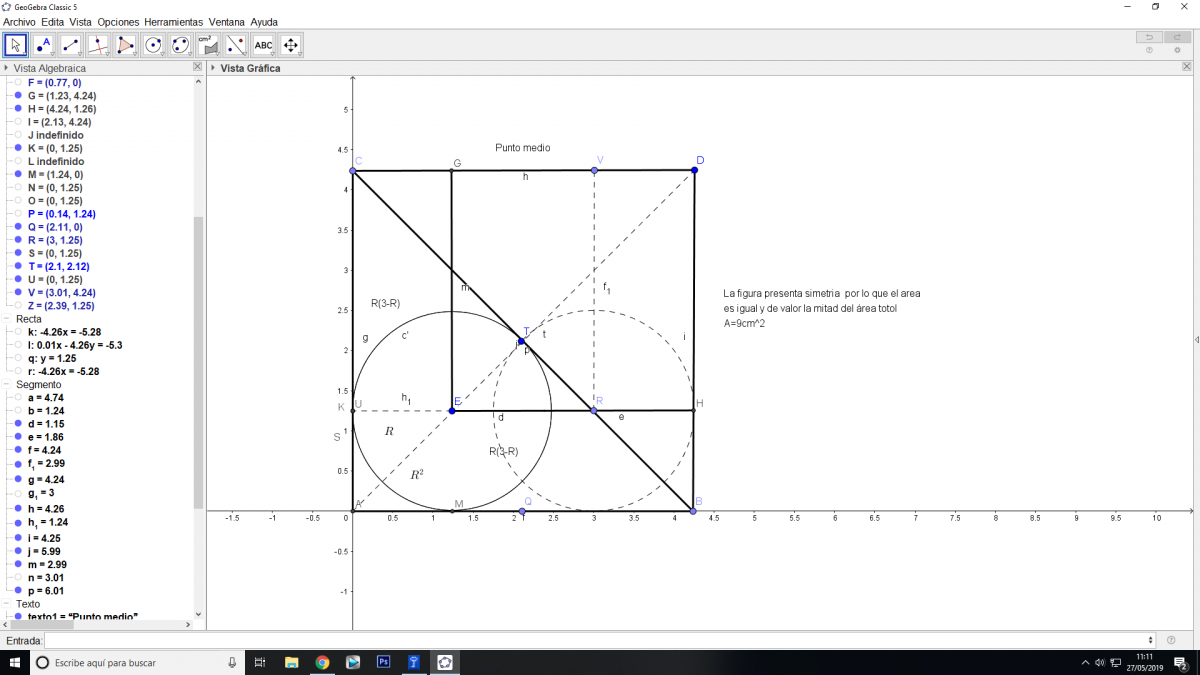Select the Polygon tool
The height and width of the screenshot is (675, 1200).
[126, 45]
